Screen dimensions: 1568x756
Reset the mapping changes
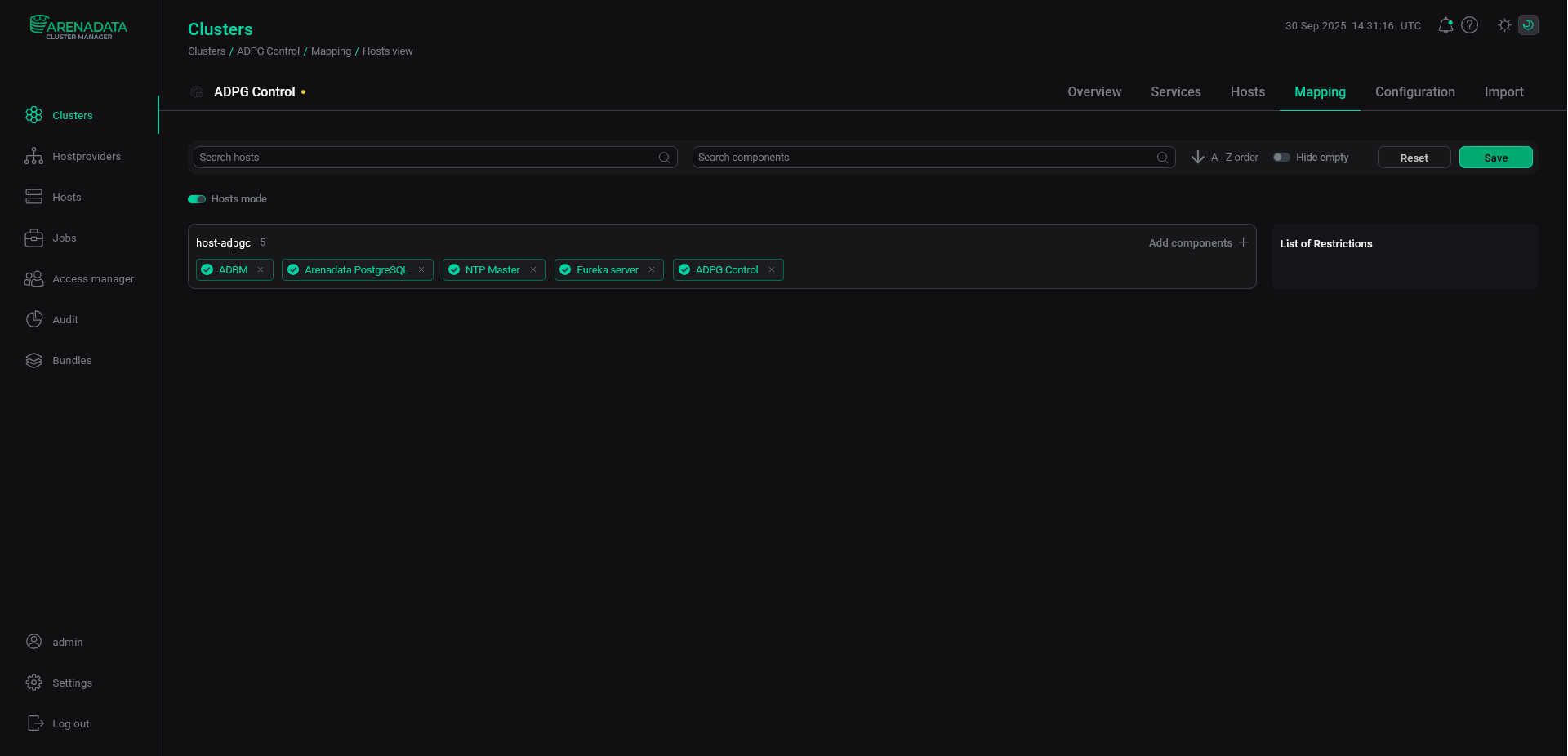click(1414, 157)
